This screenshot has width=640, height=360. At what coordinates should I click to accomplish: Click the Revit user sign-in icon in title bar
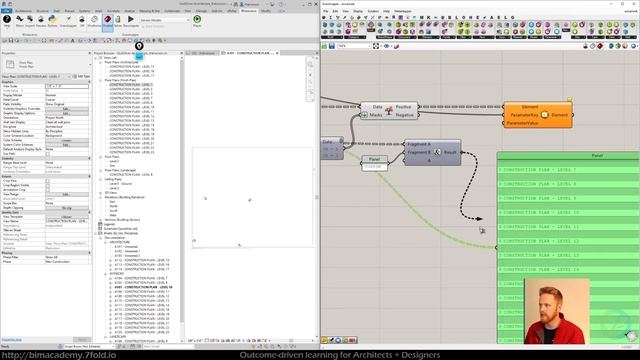click(242, 4)
